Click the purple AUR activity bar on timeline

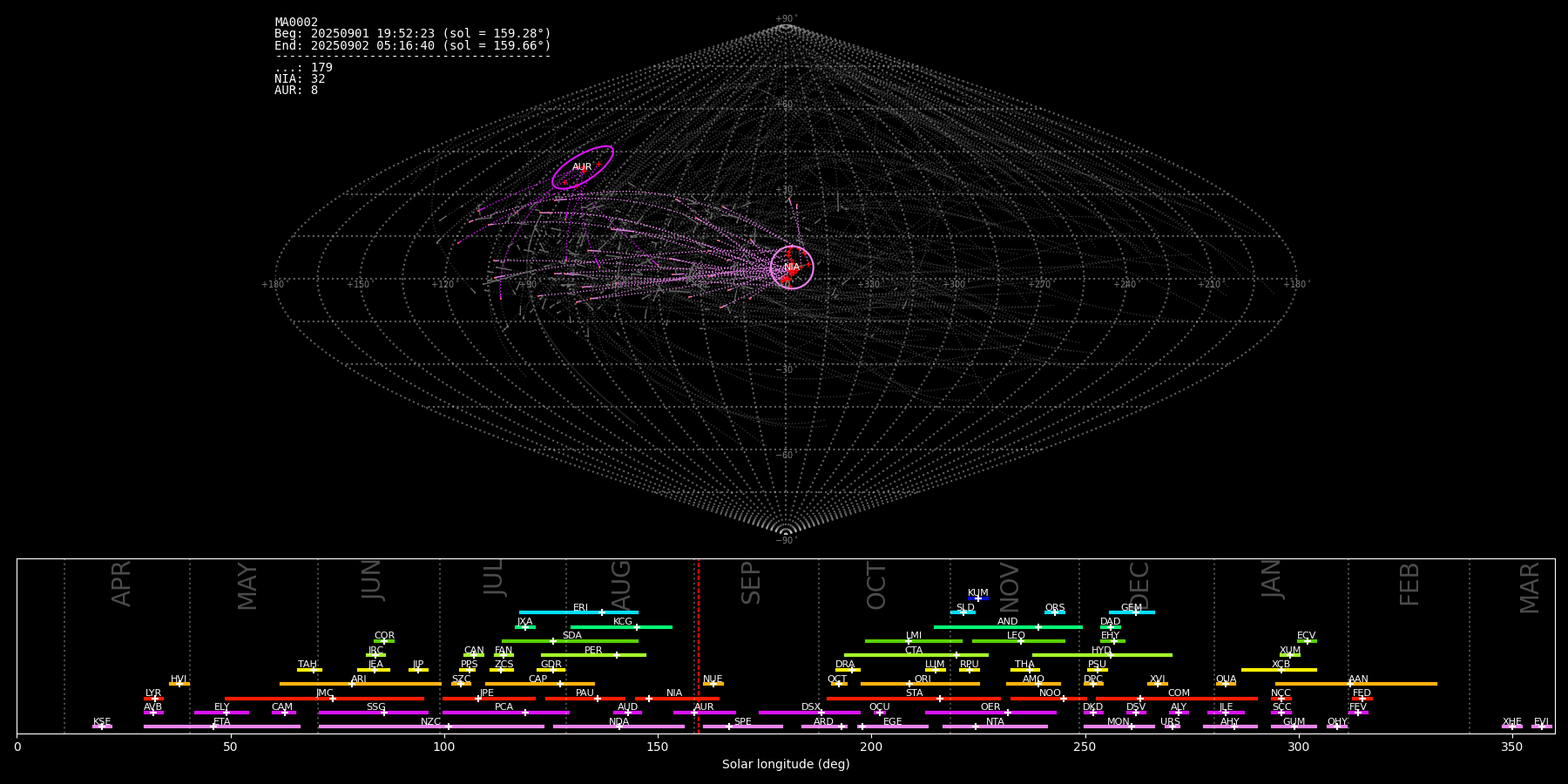tap(704, 713)
